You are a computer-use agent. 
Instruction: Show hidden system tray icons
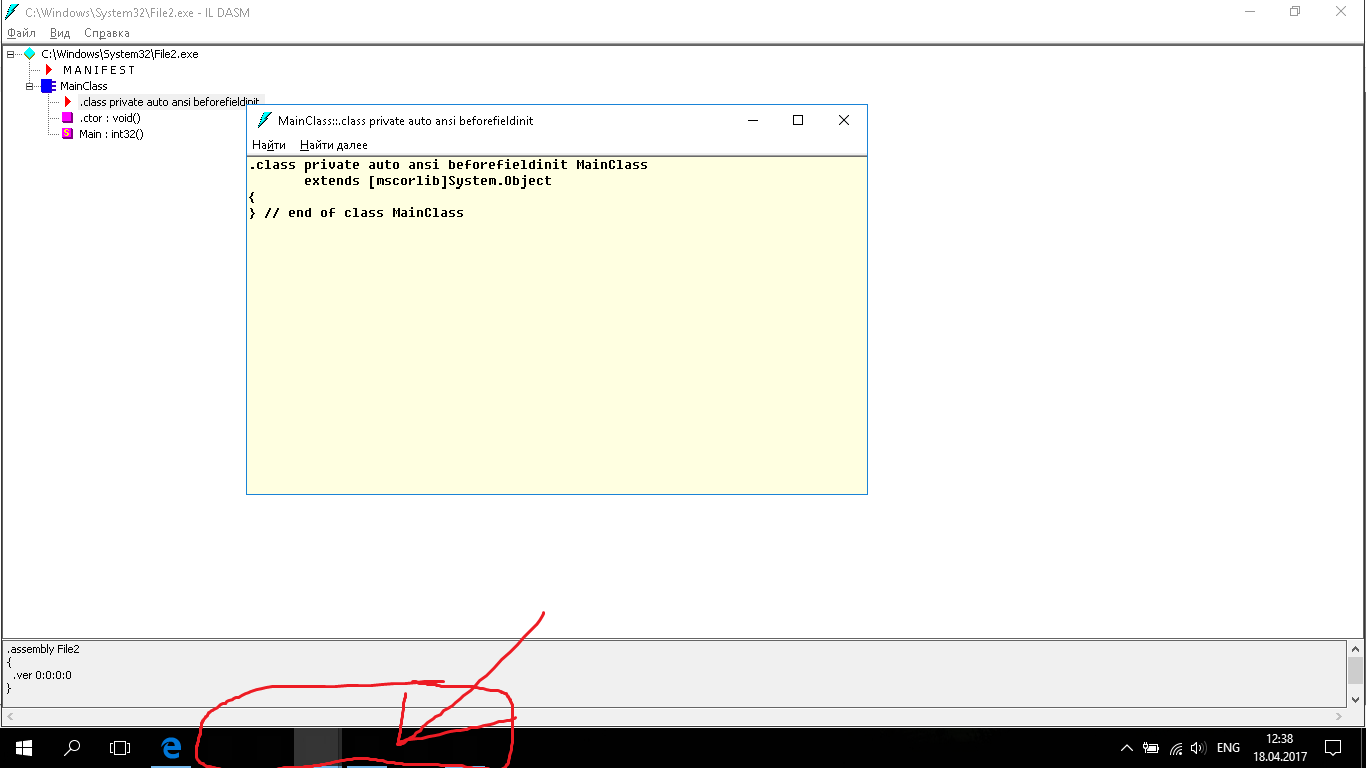coord(1127,747)
